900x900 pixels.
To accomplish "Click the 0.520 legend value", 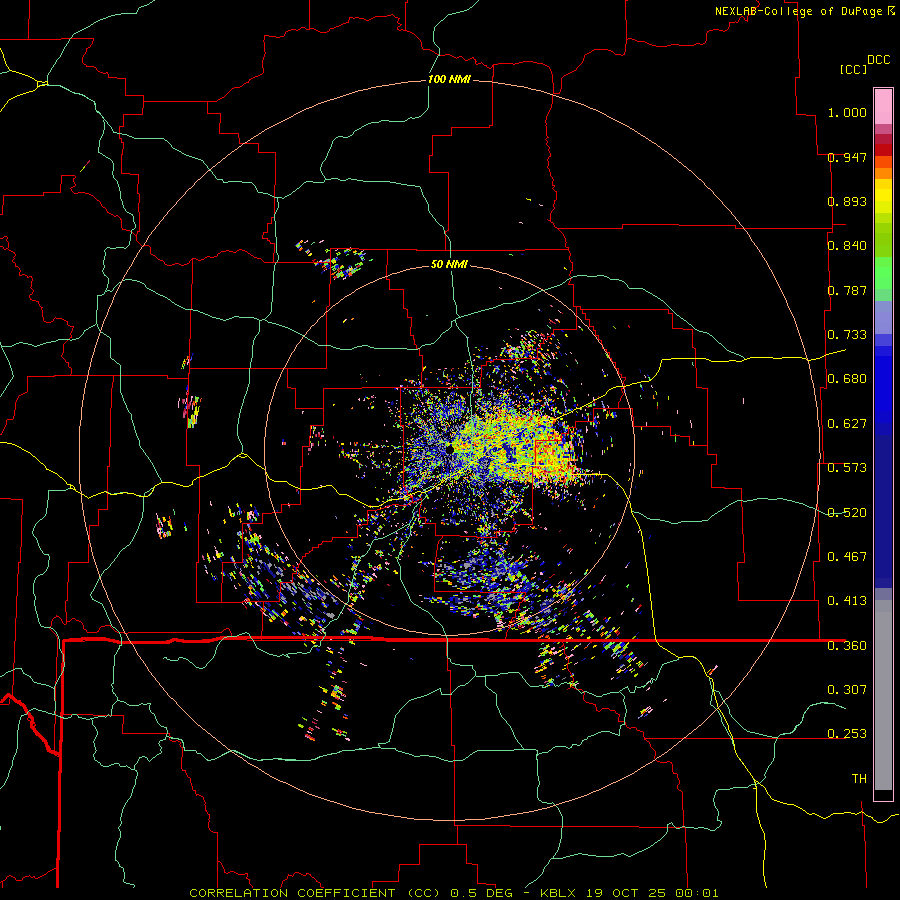I will [847, 513].
